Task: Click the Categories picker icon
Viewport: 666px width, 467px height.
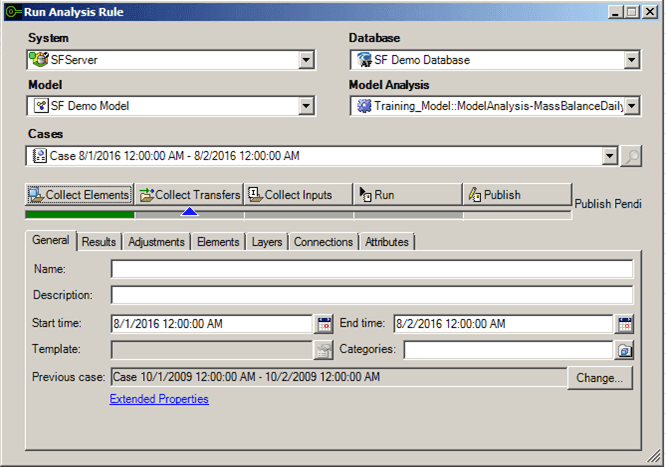Action: (624, 350)
